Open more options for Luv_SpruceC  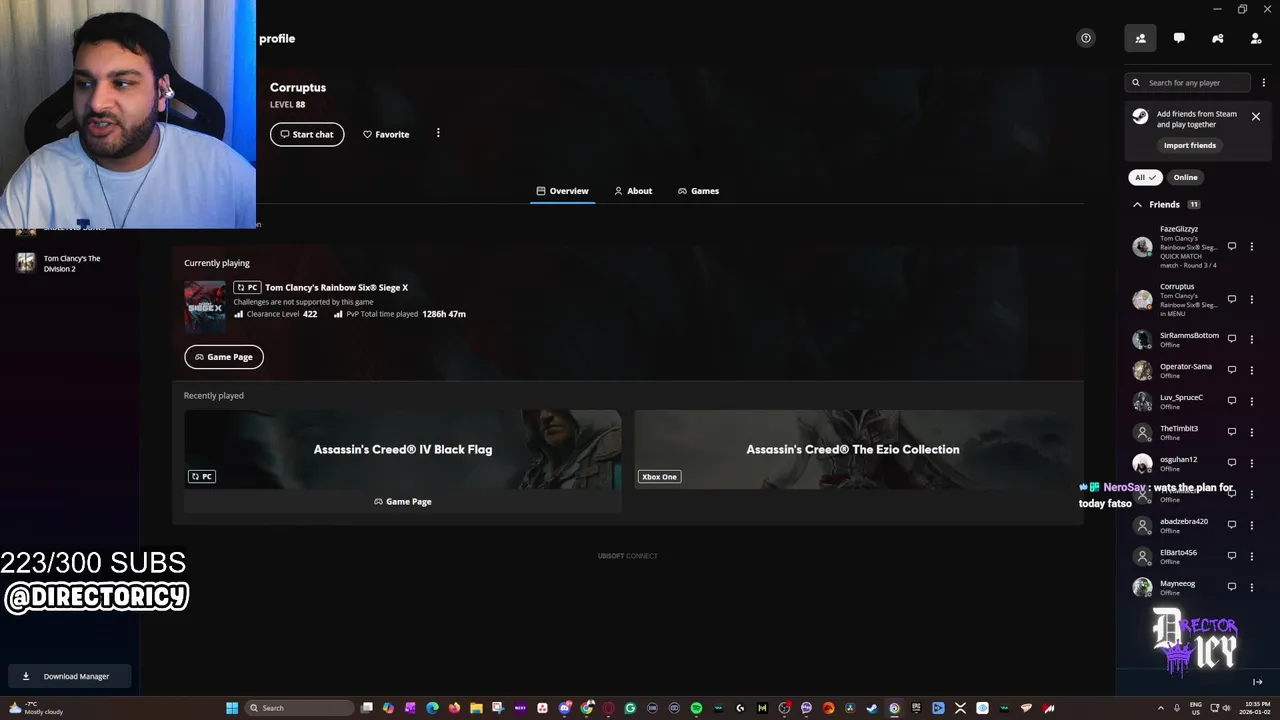click(1252, 401)
